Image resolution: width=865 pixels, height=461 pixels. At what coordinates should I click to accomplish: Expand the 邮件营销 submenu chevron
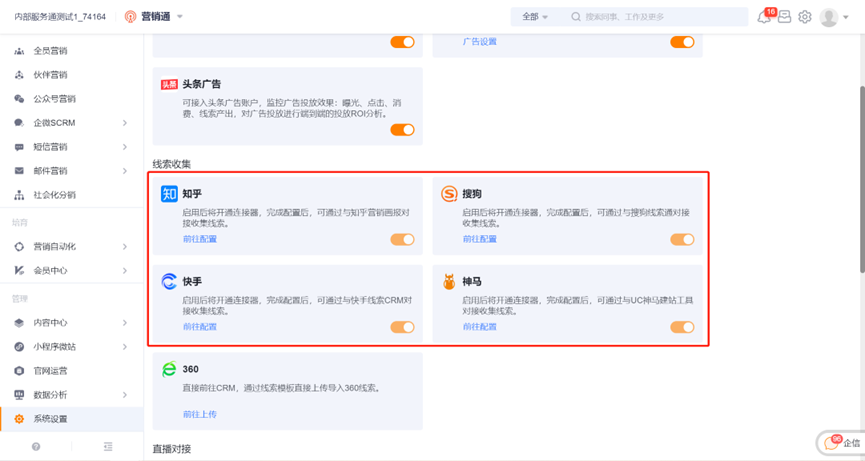125,171
